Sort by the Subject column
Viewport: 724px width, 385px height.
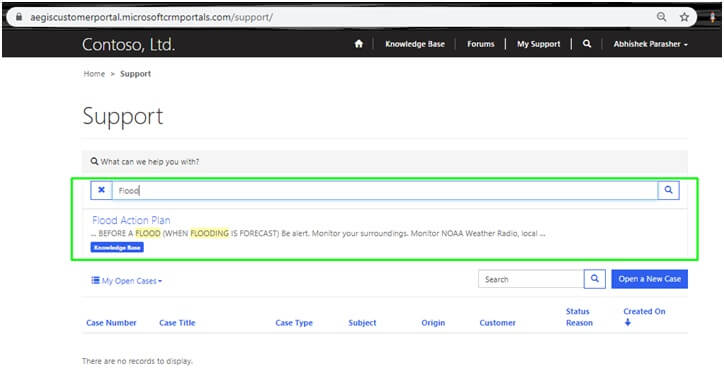coord(362,323)
